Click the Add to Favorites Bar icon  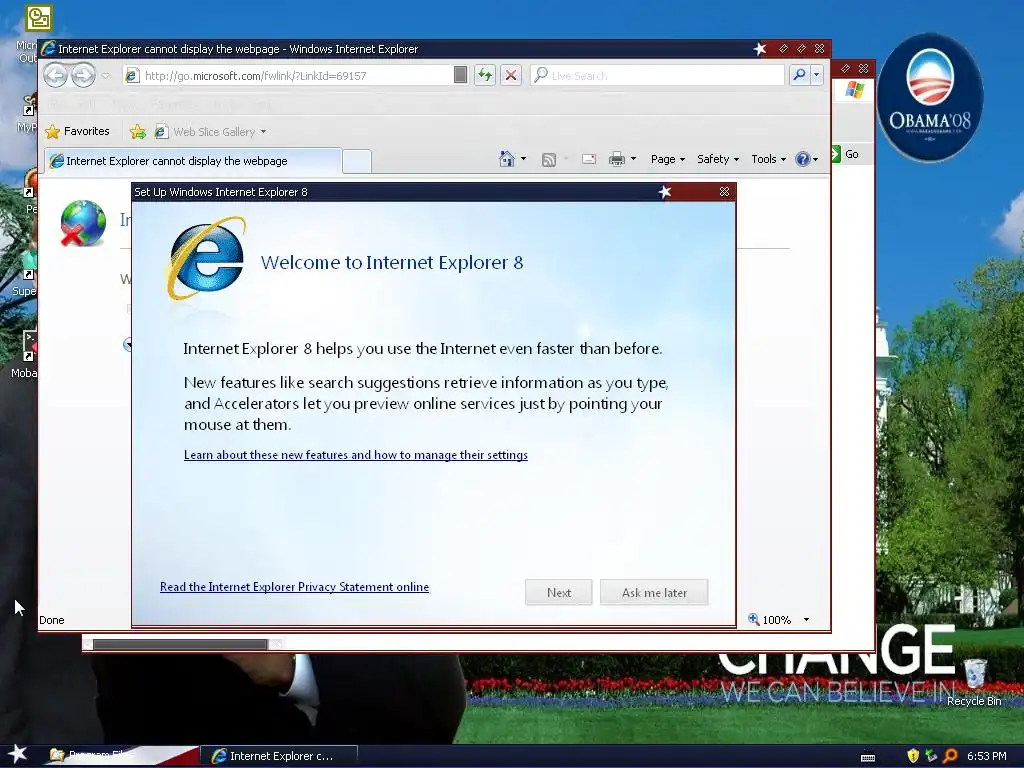[138, 132]
